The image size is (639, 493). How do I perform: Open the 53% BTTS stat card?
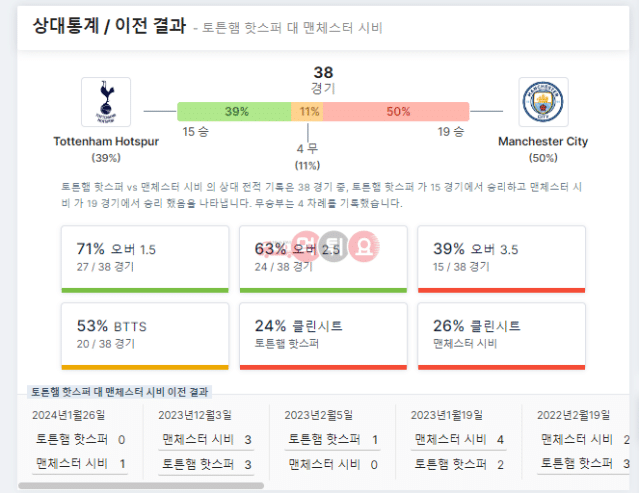coord(145,336)
